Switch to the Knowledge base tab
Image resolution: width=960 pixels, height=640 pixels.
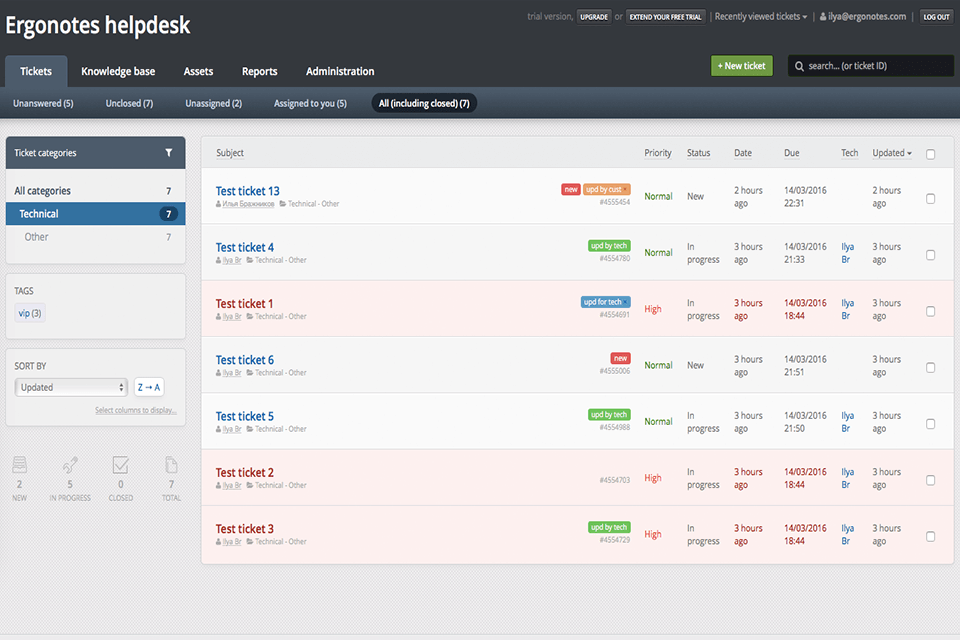[x=117, y=71]
